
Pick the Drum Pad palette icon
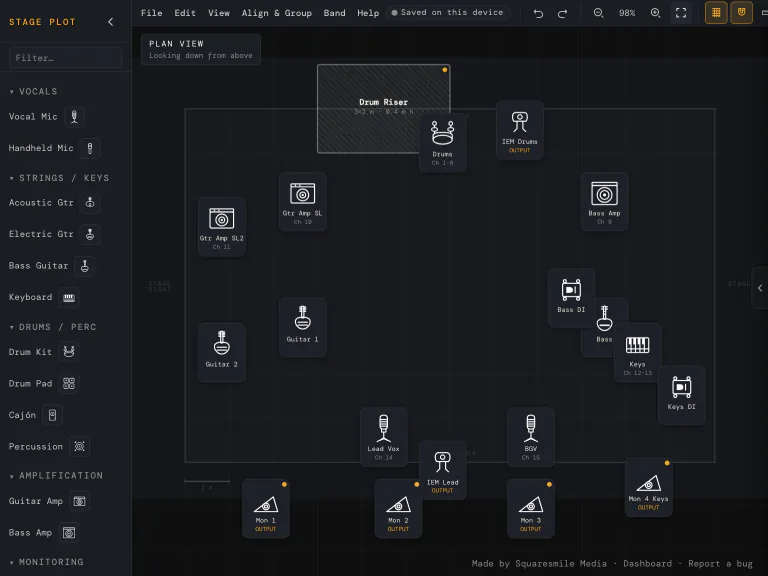click(69, 384)
